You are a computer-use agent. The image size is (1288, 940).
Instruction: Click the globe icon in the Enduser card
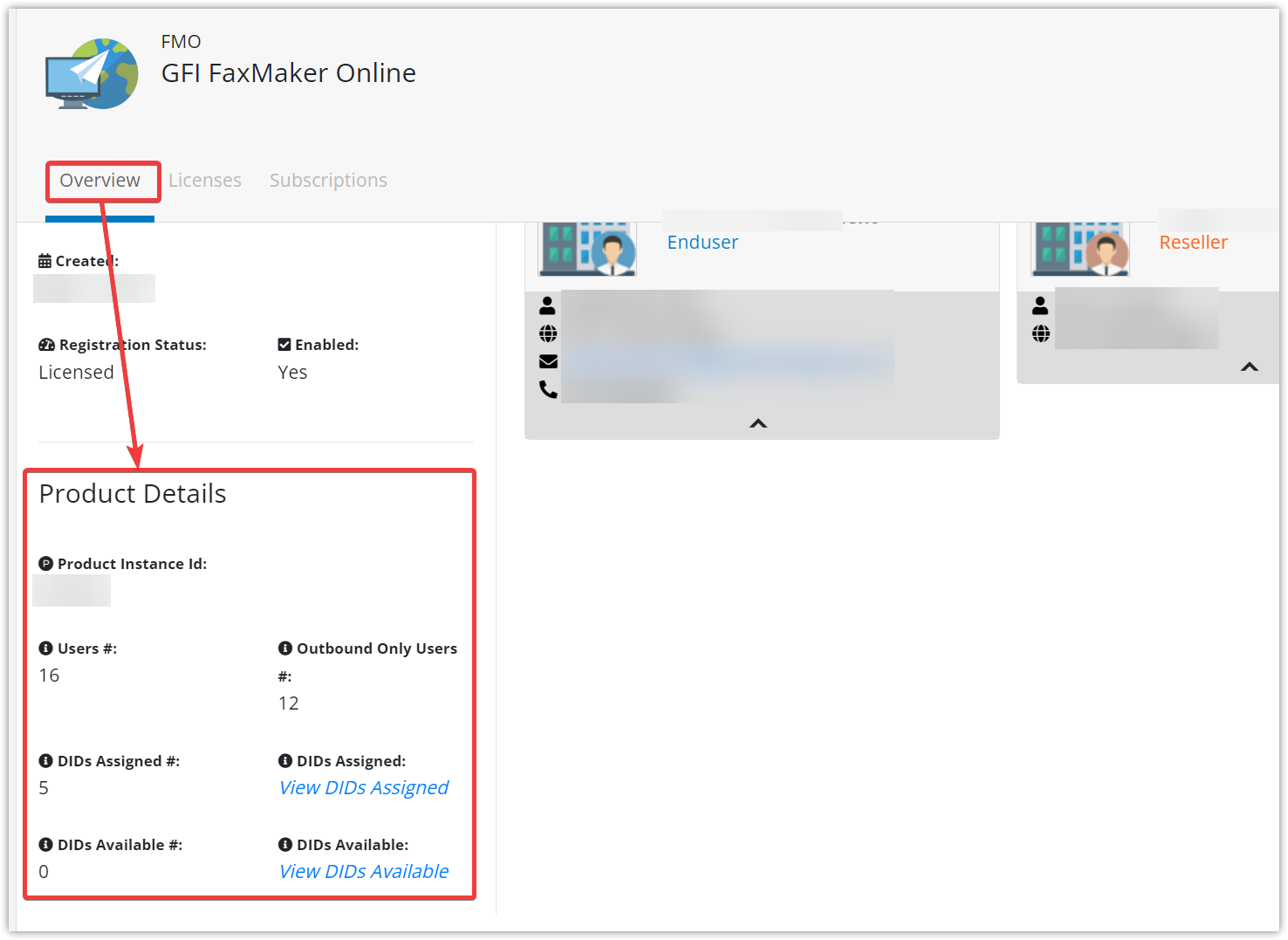548,333
